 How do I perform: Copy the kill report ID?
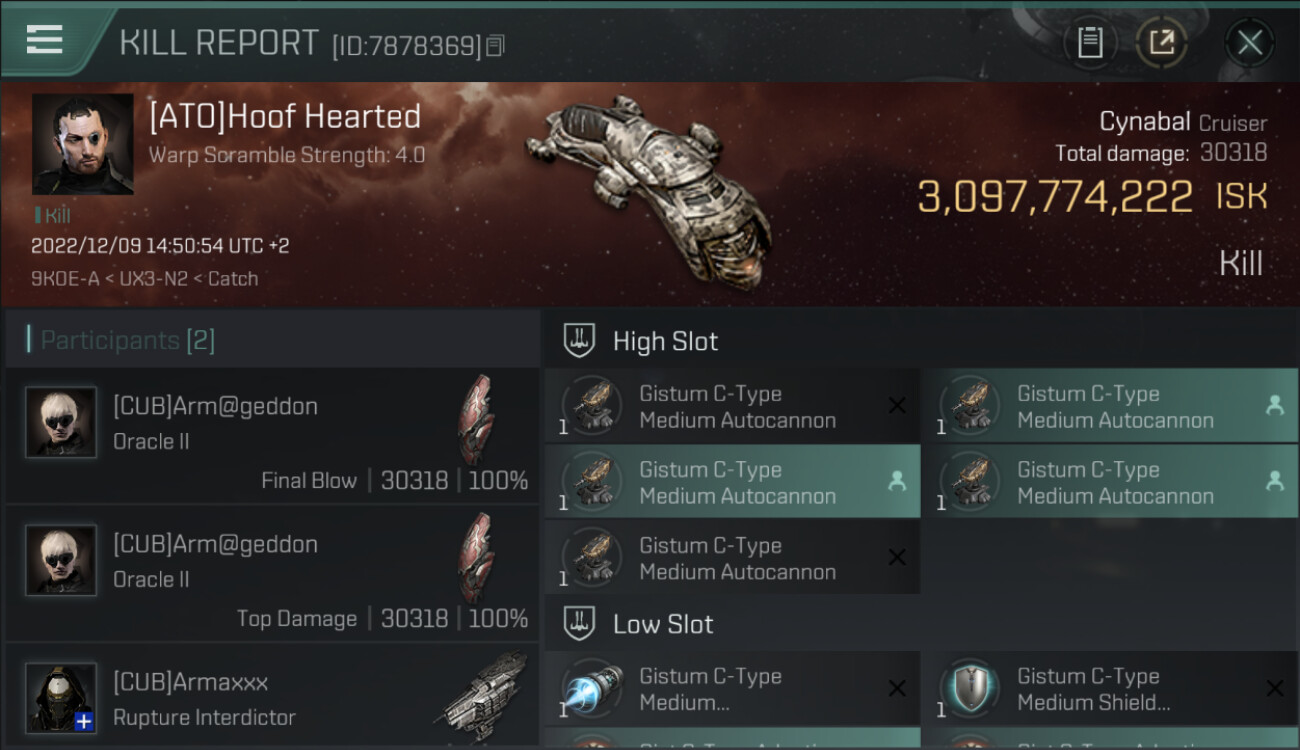[496, 45]
